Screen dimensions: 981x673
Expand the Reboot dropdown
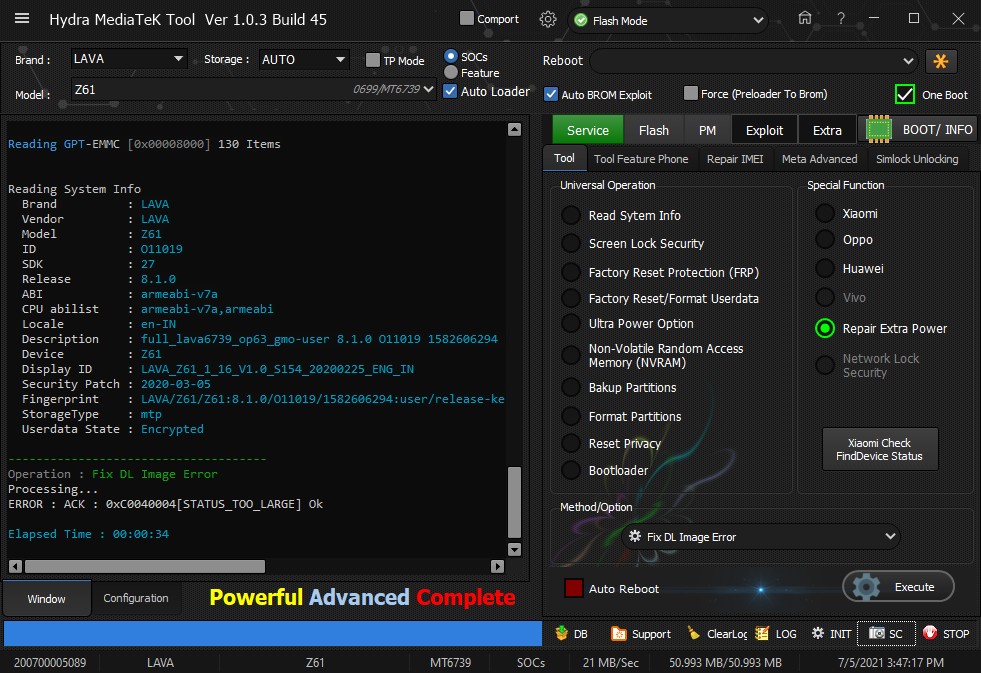click(x=754, y=61)
